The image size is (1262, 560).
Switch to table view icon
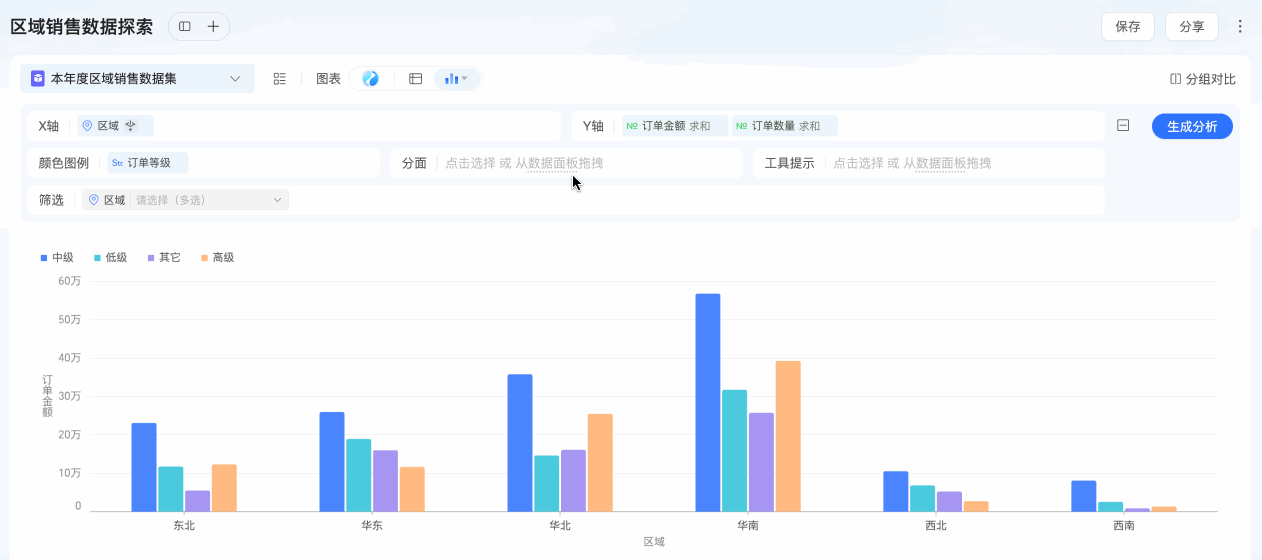coord(416,79)
